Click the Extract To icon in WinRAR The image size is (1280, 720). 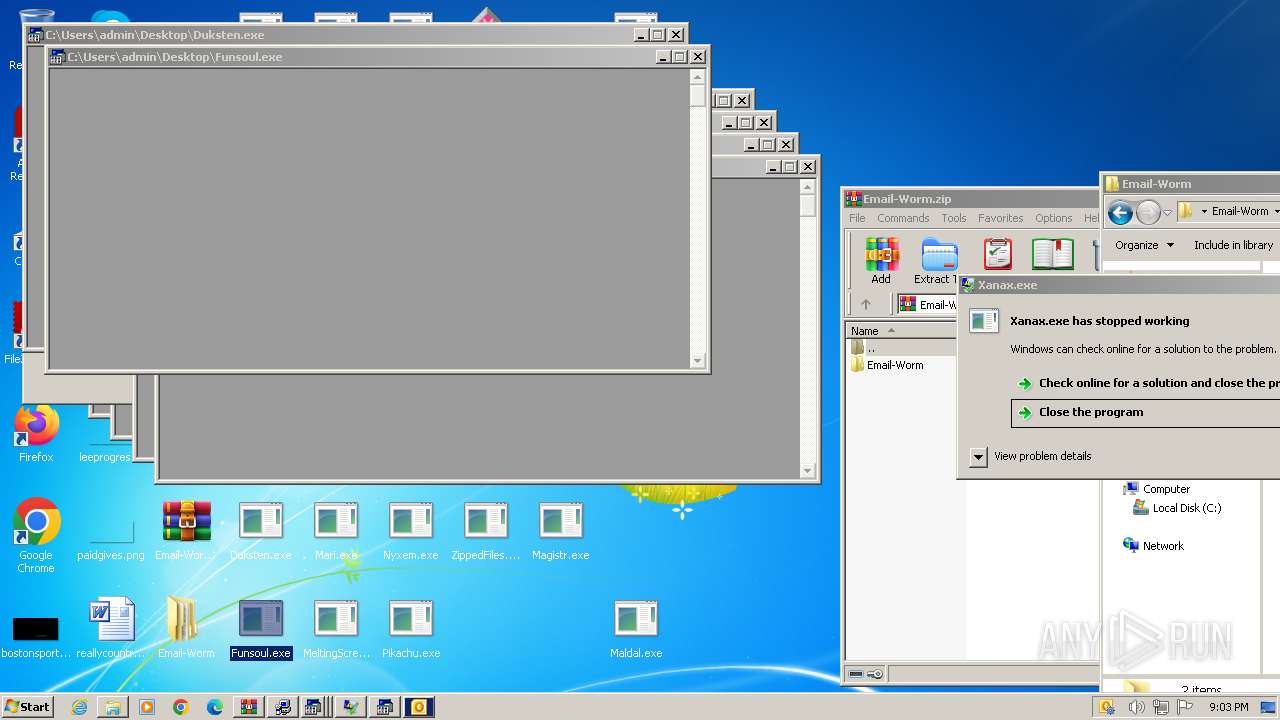[939, 260]
